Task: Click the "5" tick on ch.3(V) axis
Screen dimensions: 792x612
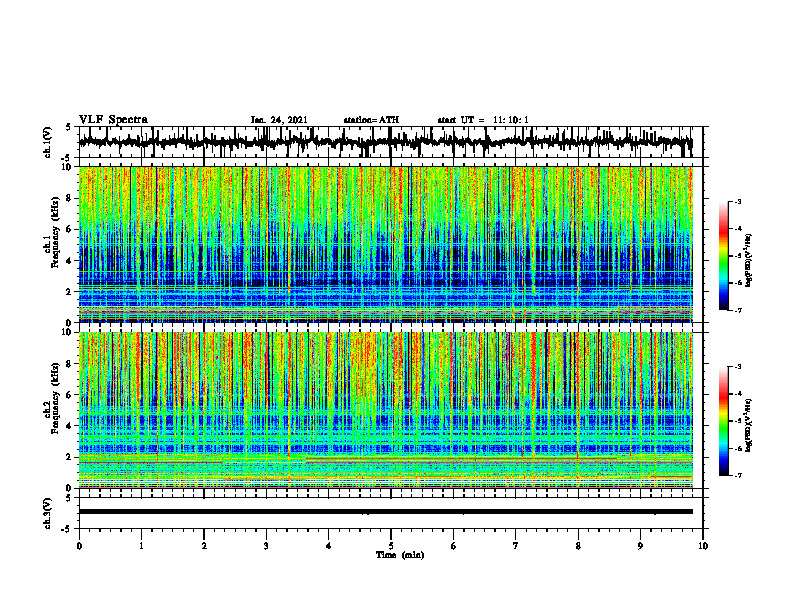Action: (69, 498)
